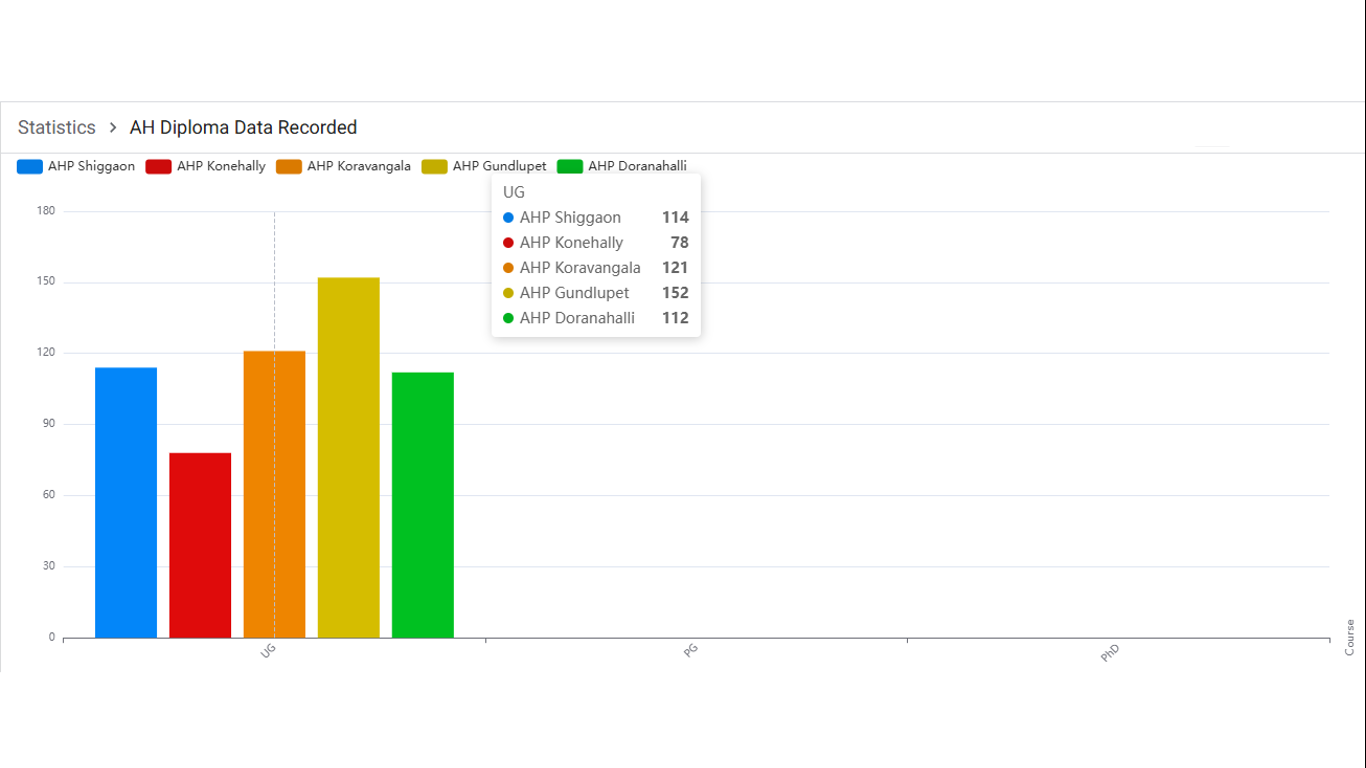Click the red AHP Konehally legend swatch
Image resolution: width=1366 pixels, height=768 pixels.
159,167
